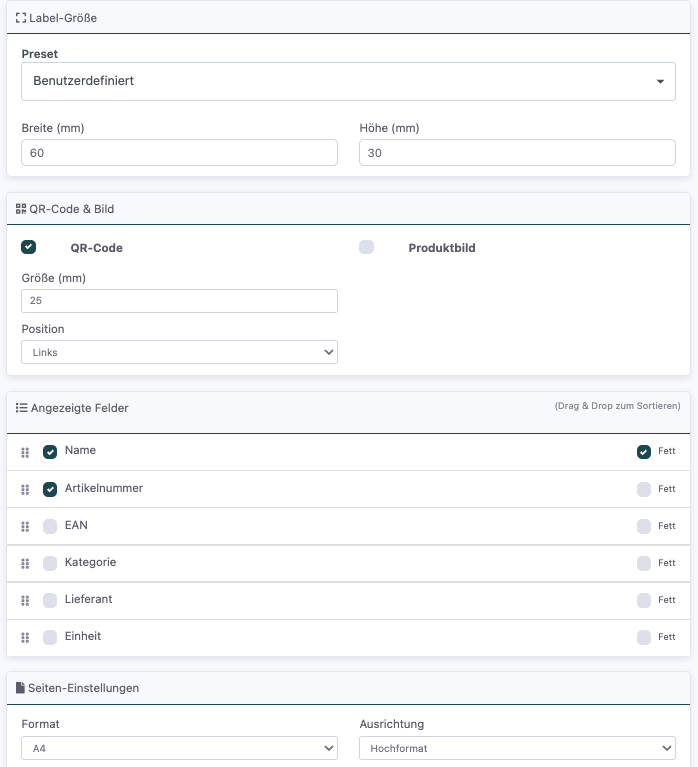Viewport: 698px width, 767px height.
Task: Click the QR-Code & Bild section icon
Action: [x=21, y=209]
